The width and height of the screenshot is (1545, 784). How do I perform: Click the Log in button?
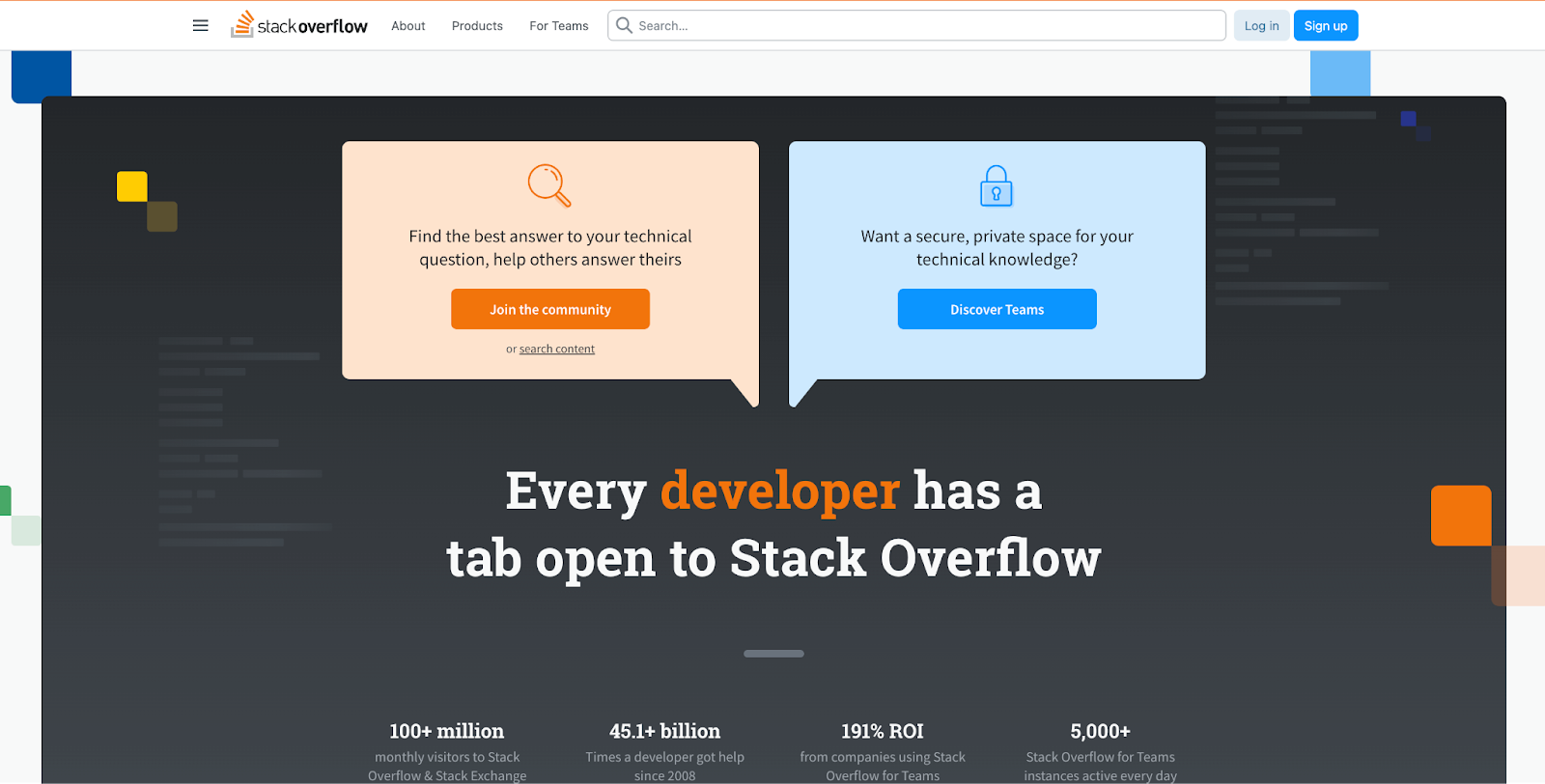click(x=1261, y=26)
